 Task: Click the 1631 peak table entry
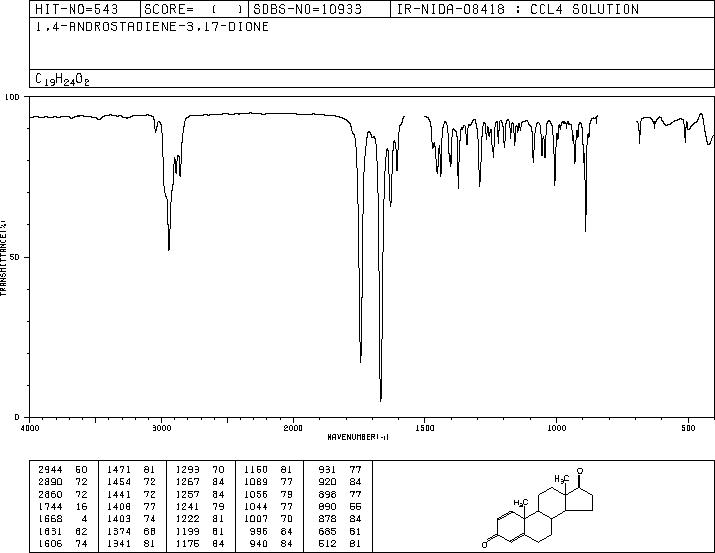(x=63, y=532)
